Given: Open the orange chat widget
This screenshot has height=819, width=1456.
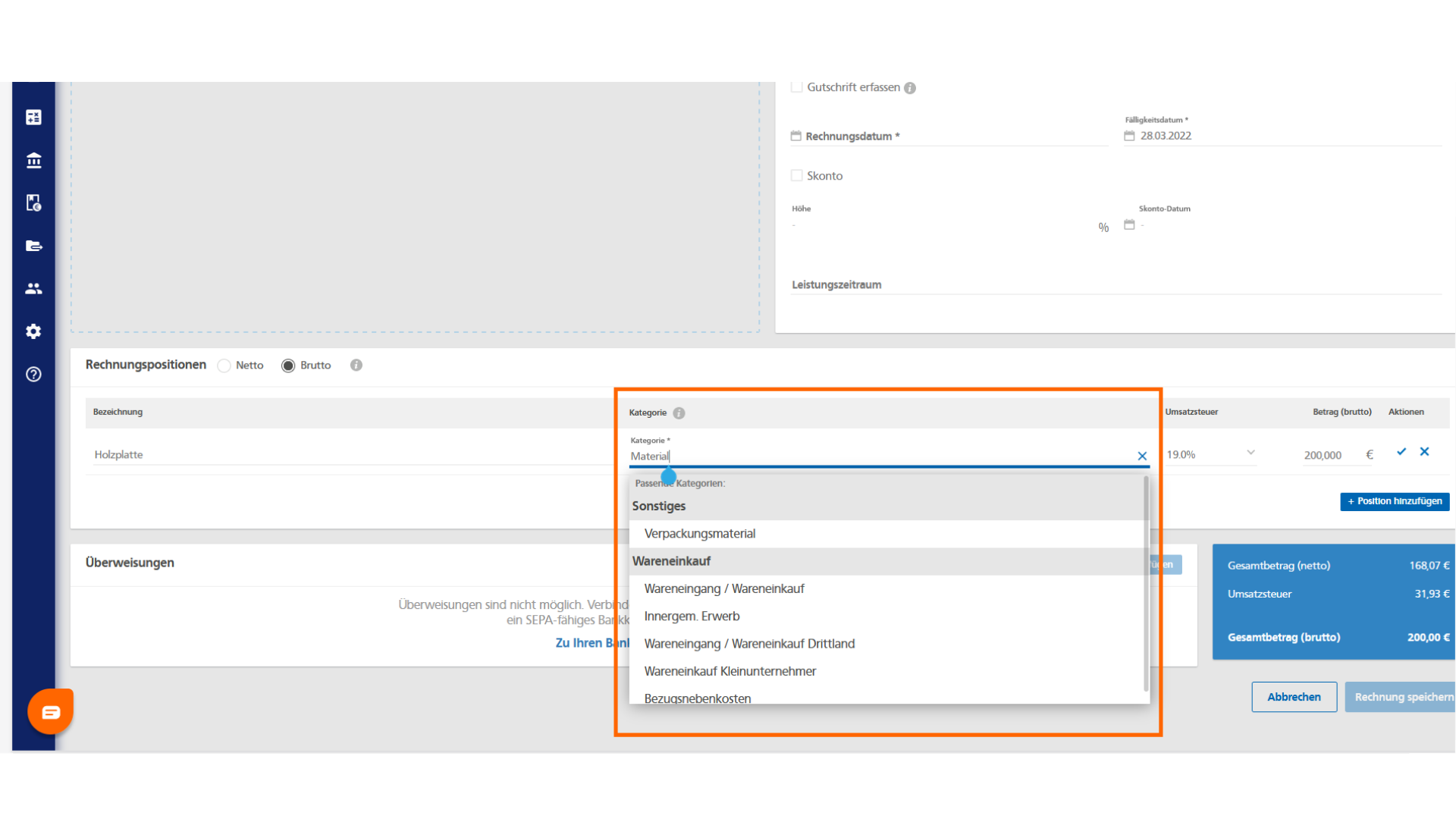Looking at the screenshot, I should click(51, 711).
